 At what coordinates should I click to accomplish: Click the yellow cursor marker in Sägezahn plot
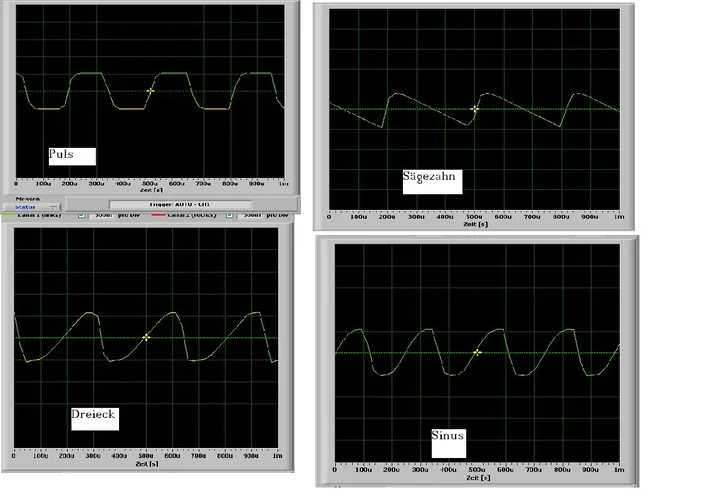[475, 109]
